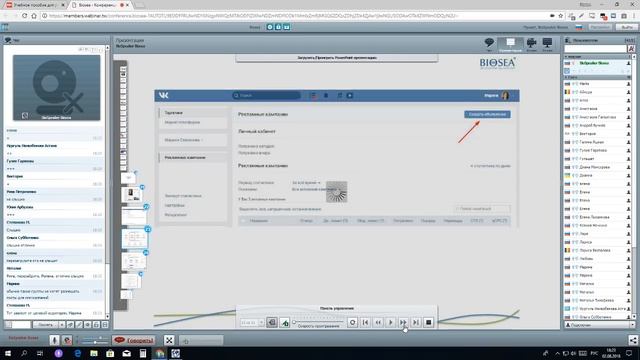
Task: Click the chat panel vertical scrollbar
Action: point(107,182)
